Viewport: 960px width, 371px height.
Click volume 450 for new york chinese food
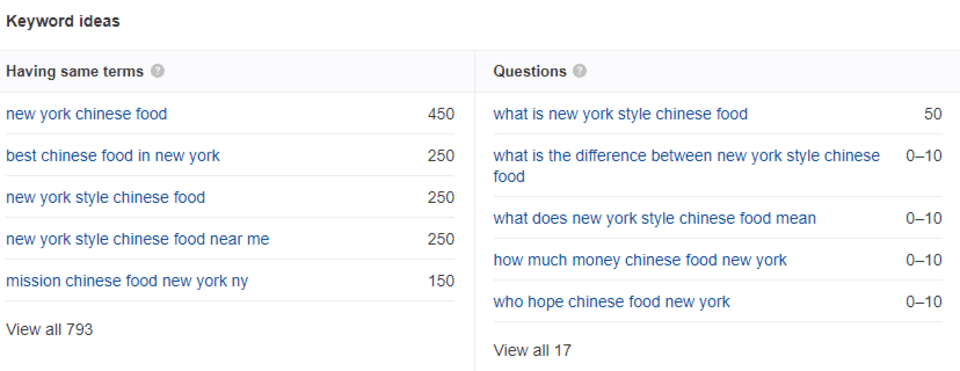[441, 114]
